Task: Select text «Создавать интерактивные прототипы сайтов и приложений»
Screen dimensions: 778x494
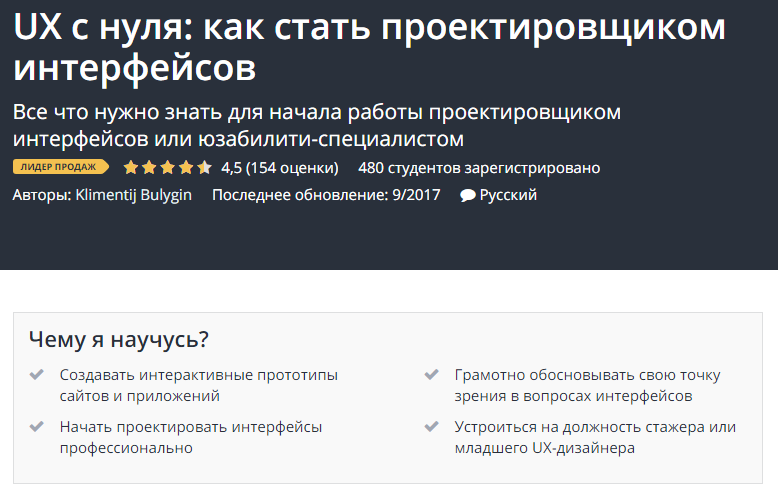Action: tap(198, 385)
